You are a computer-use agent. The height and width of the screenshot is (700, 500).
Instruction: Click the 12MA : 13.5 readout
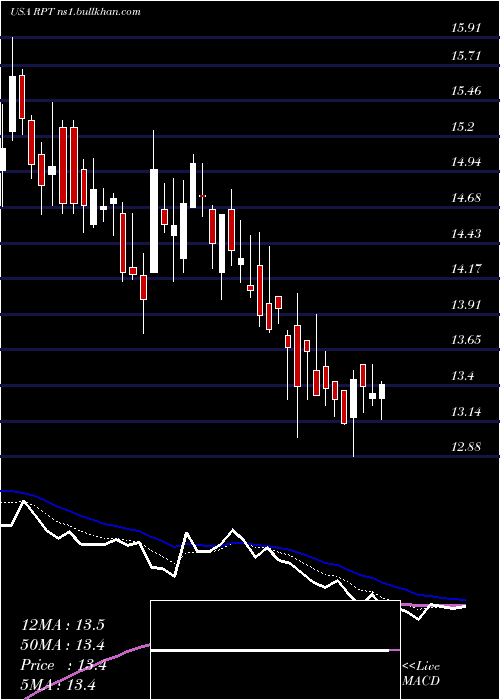tap(62, 624)
